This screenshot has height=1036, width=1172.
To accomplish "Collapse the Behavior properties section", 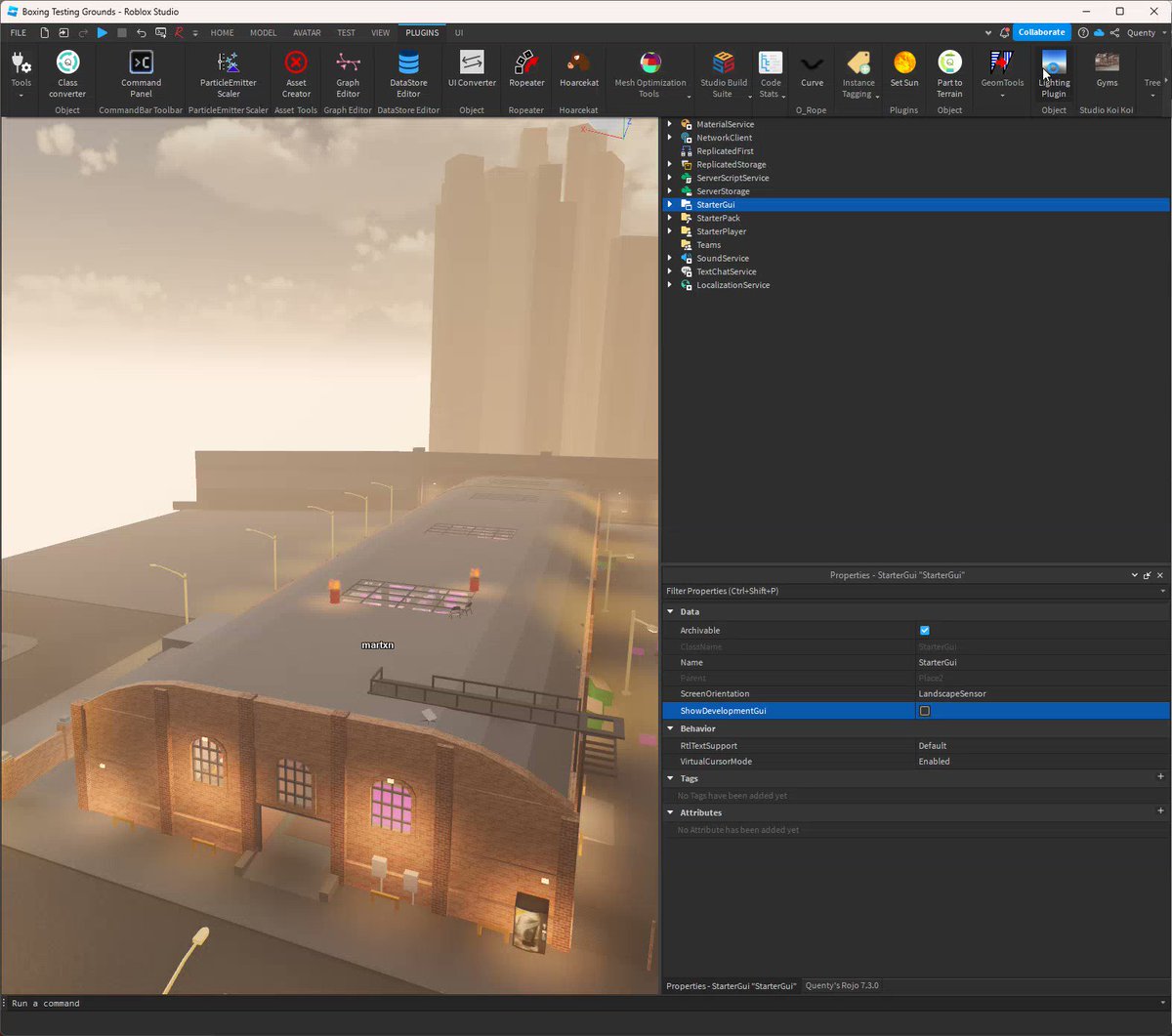I will coord(670,728).
